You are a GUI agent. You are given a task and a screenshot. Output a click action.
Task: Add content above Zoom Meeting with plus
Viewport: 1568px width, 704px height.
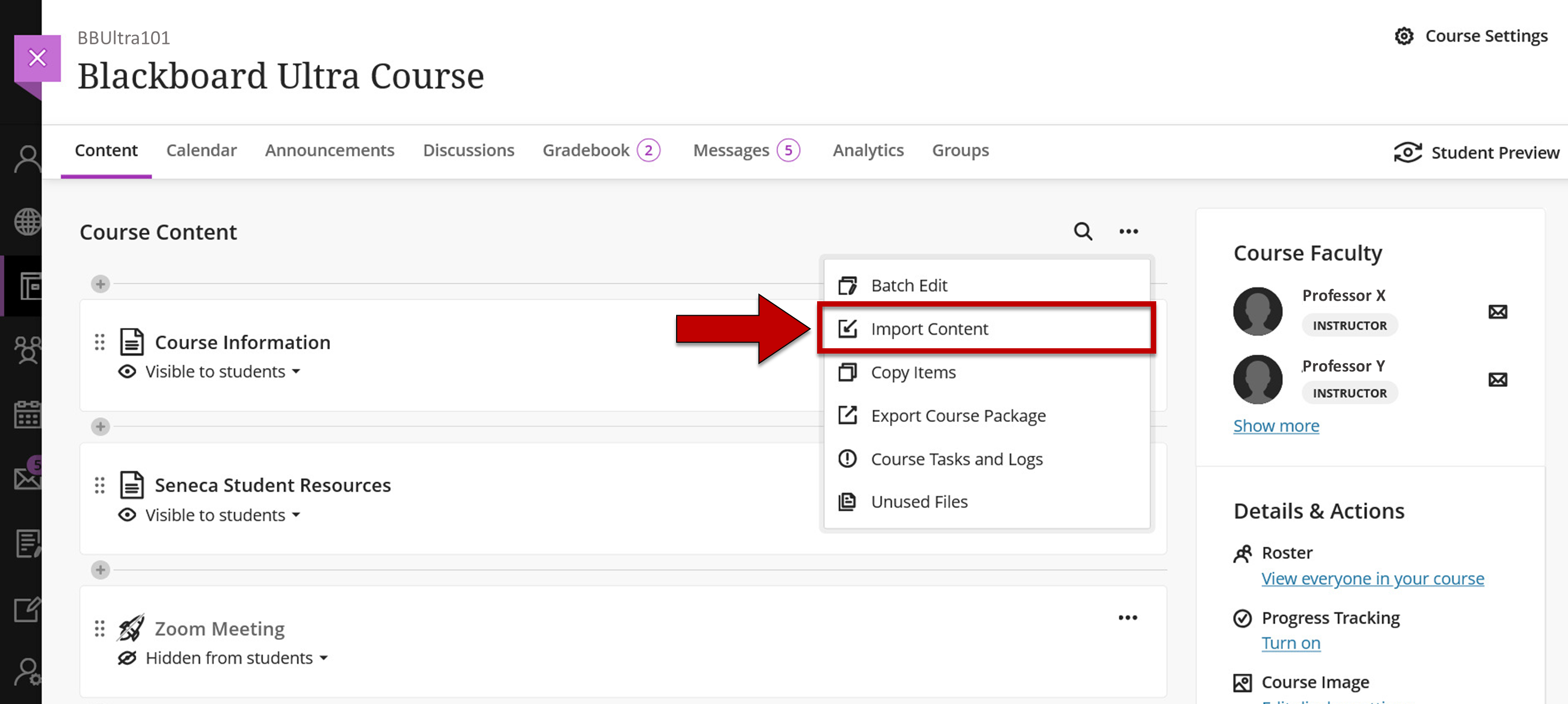[x=100, y=570]
